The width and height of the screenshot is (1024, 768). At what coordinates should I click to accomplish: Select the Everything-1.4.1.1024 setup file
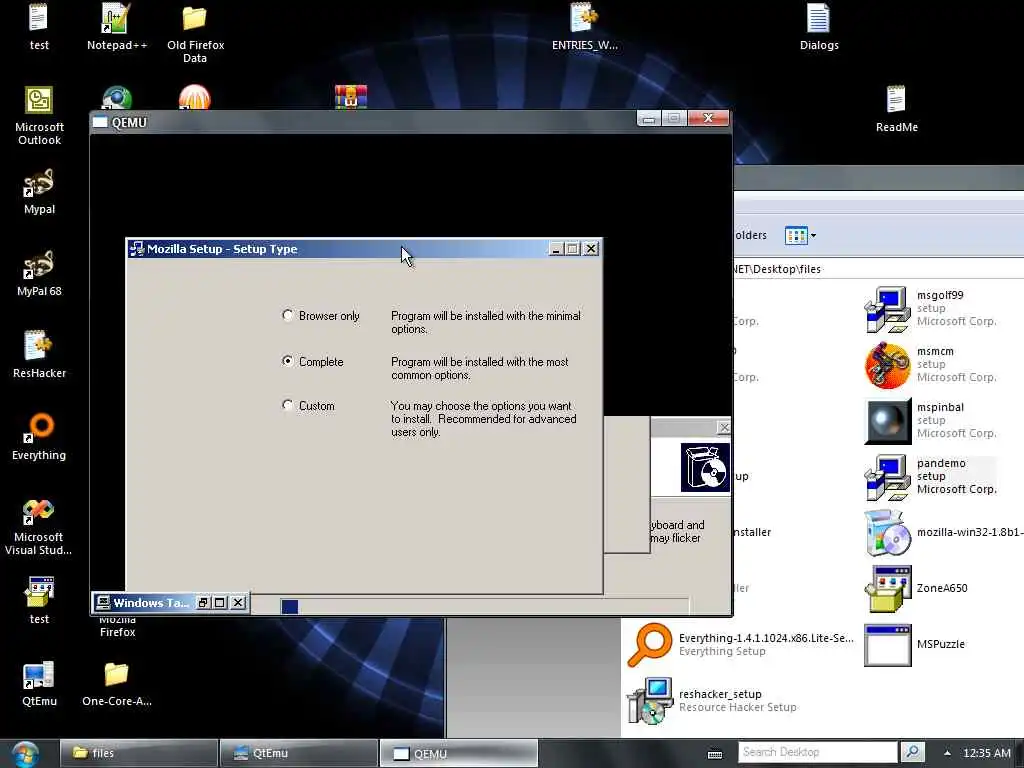(x=740, y=645)
